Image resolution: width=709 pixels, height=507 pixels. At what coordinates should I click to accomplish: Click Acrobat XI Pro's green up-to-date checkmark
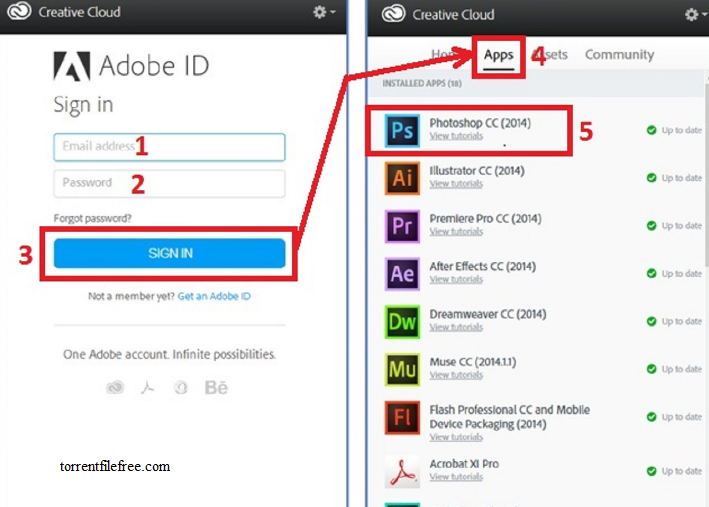[651, 471]
